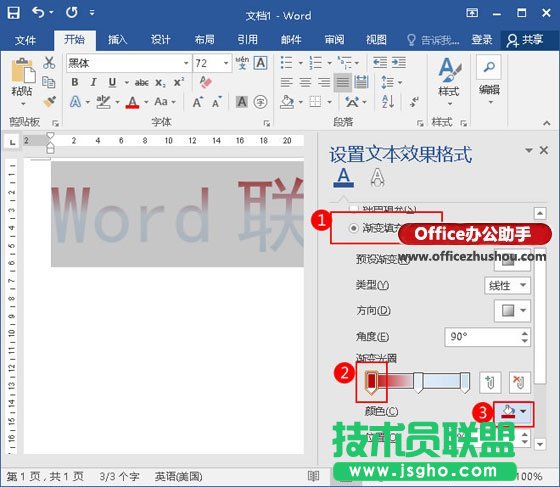Open the borders button

(x=315, y=102)
